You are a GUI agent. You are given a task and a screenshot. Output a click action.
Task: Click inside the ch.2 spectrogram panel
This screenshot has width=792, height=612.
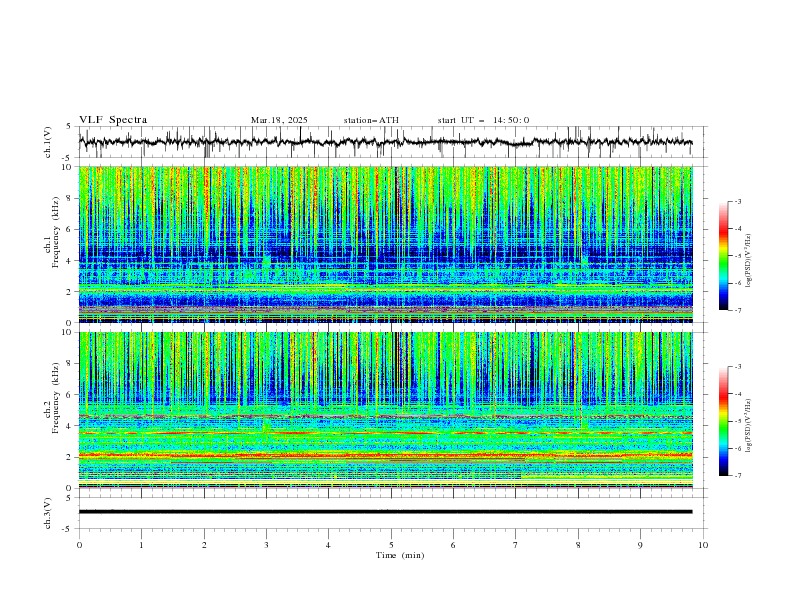point(385,410)
